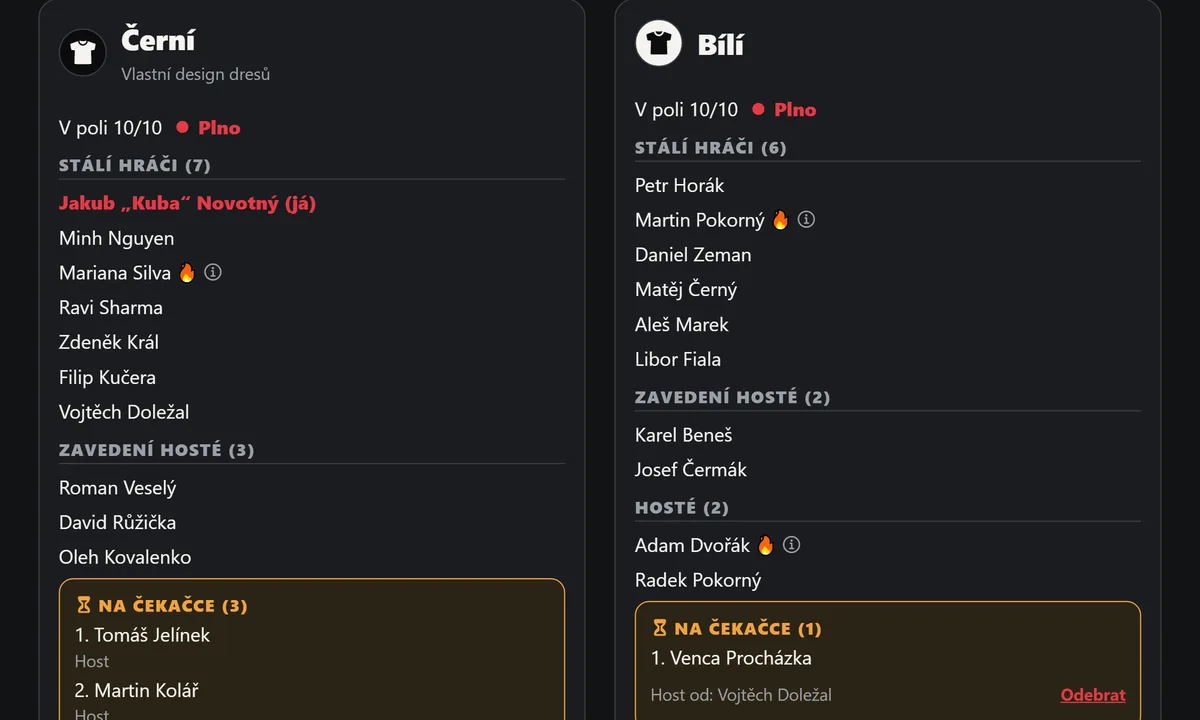Select Oleh Kovalenko in guest list

pos(125,557)
